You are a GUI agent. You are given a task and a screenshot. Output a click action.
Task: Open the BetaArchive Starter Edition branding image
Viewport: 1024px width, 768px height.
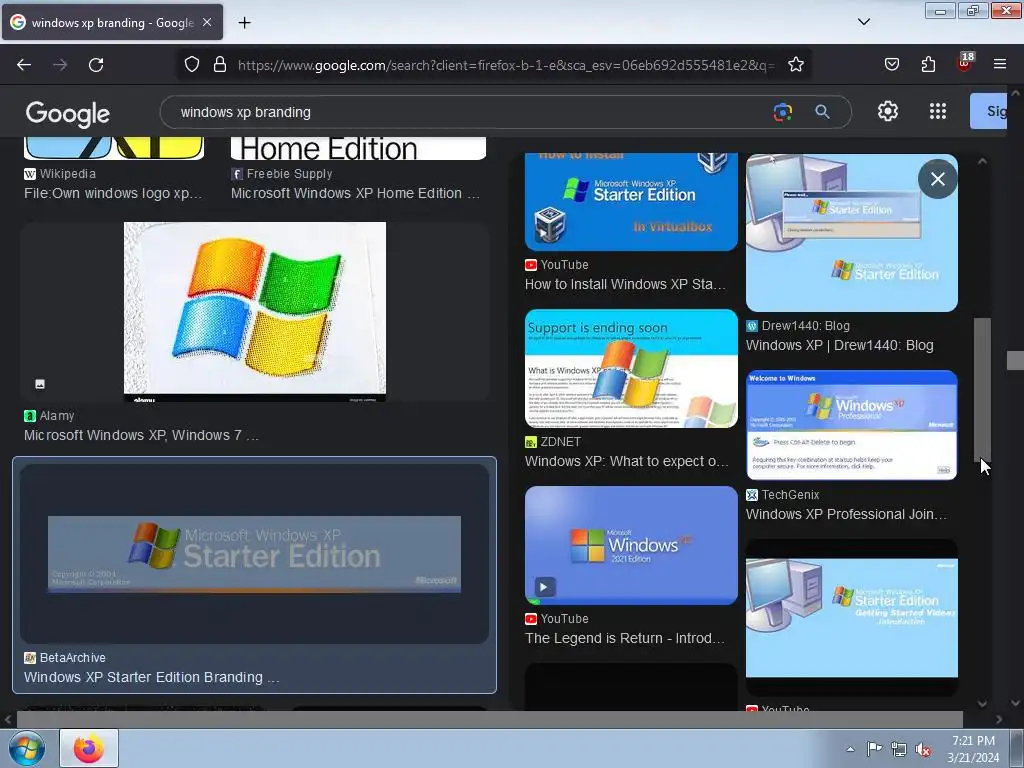pos(255,554)
